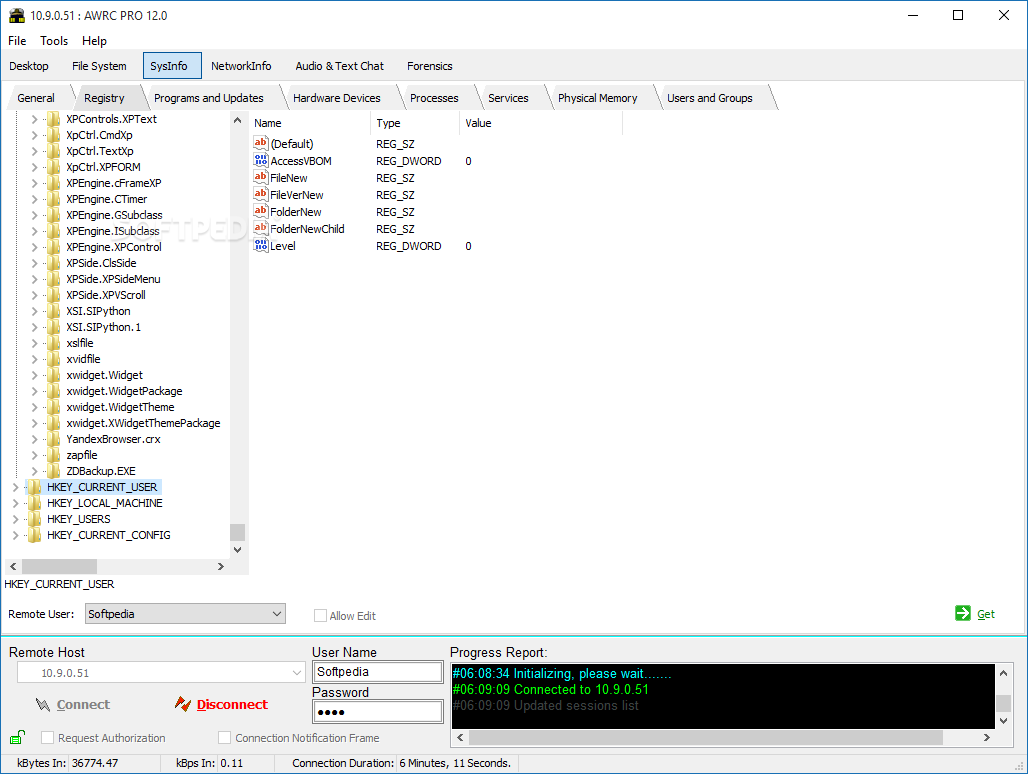This screenshot has height=774, width=1028.
Task: Enable the Allow Edit checkbox
Action: pos(320,615)
